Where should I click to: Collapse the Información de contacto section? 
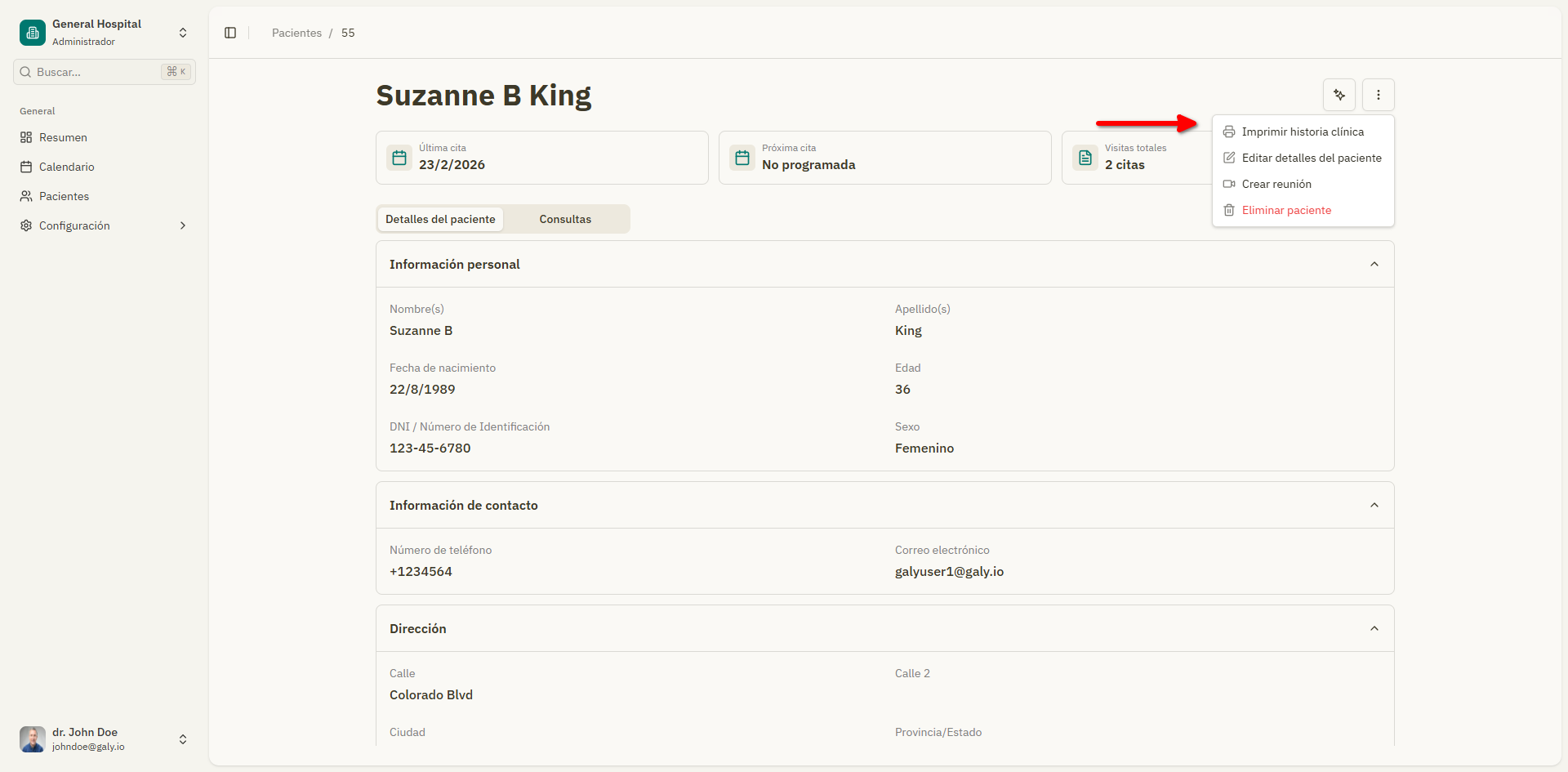[x=1374, y=505]
